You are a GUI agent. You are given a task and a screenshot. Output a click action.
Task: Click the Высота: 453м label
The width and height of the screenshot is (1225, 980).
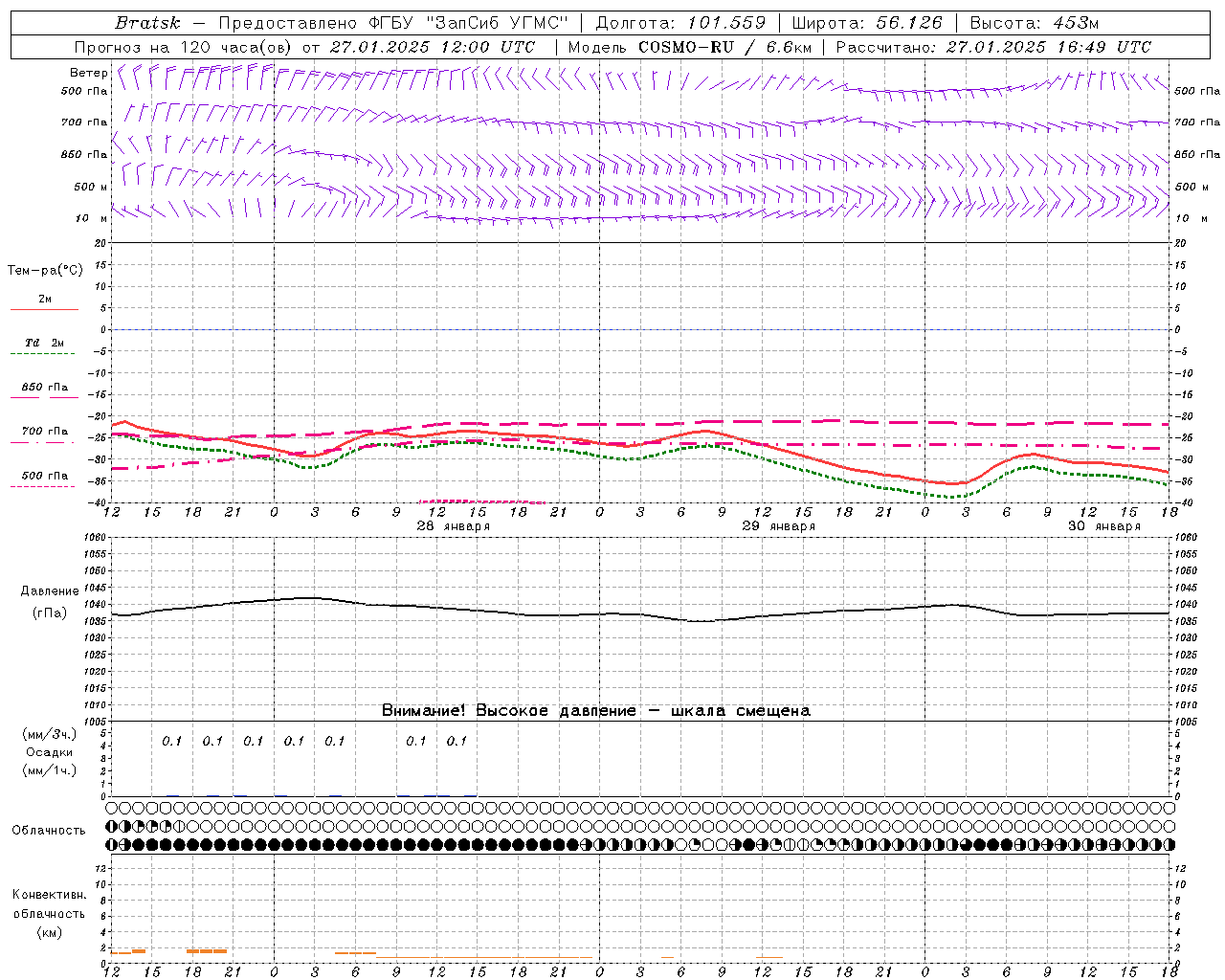tap(1034, 23)
